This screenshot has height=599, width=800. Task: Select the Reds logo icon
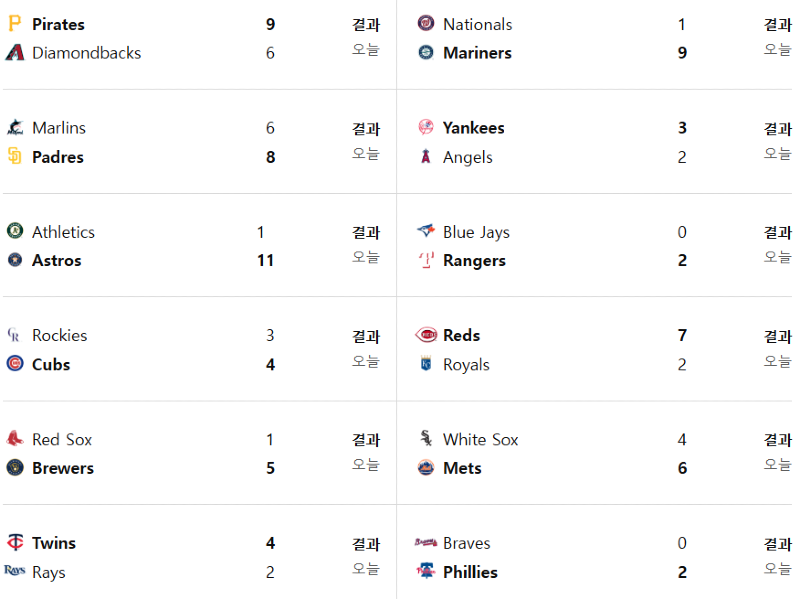click(426, 335)
